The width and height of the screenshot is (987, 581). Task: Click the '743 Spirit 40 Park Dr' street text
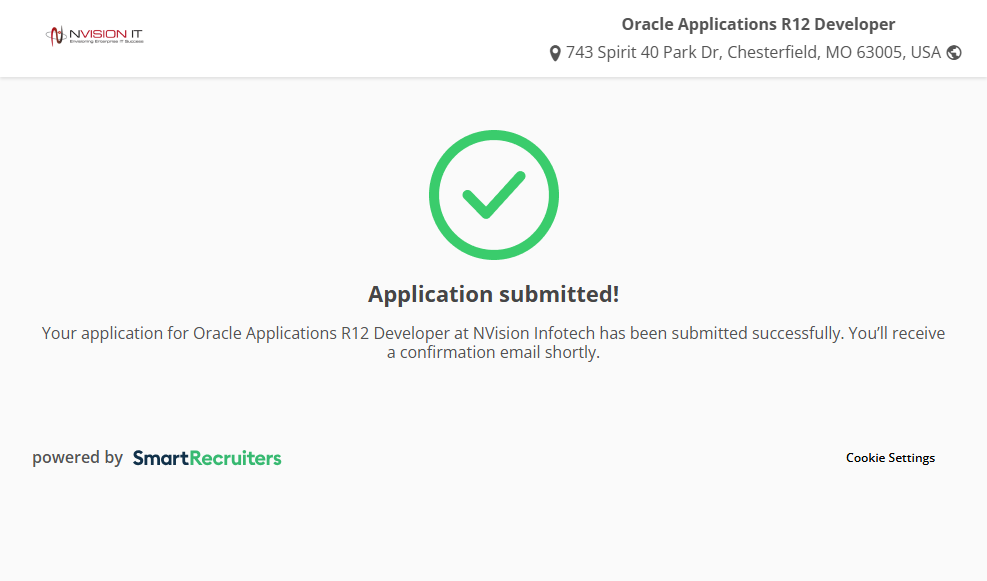click(643, 52)
